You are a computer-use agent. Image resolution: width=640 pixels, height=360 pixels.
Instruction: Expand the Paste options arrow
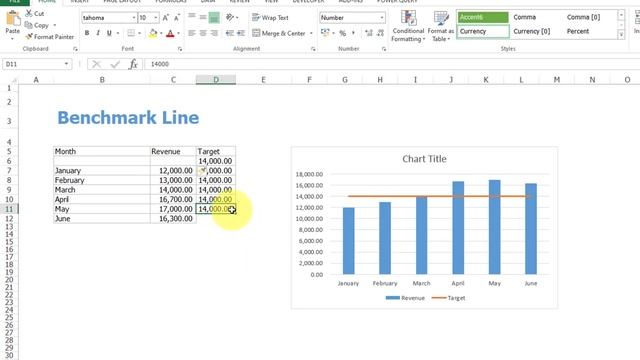point(13,39)
